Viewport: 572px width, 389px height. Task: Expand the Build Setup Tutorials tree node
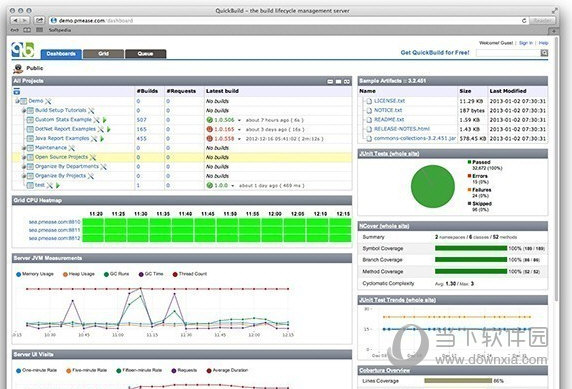pyautogui.click(x=24, y=111)
